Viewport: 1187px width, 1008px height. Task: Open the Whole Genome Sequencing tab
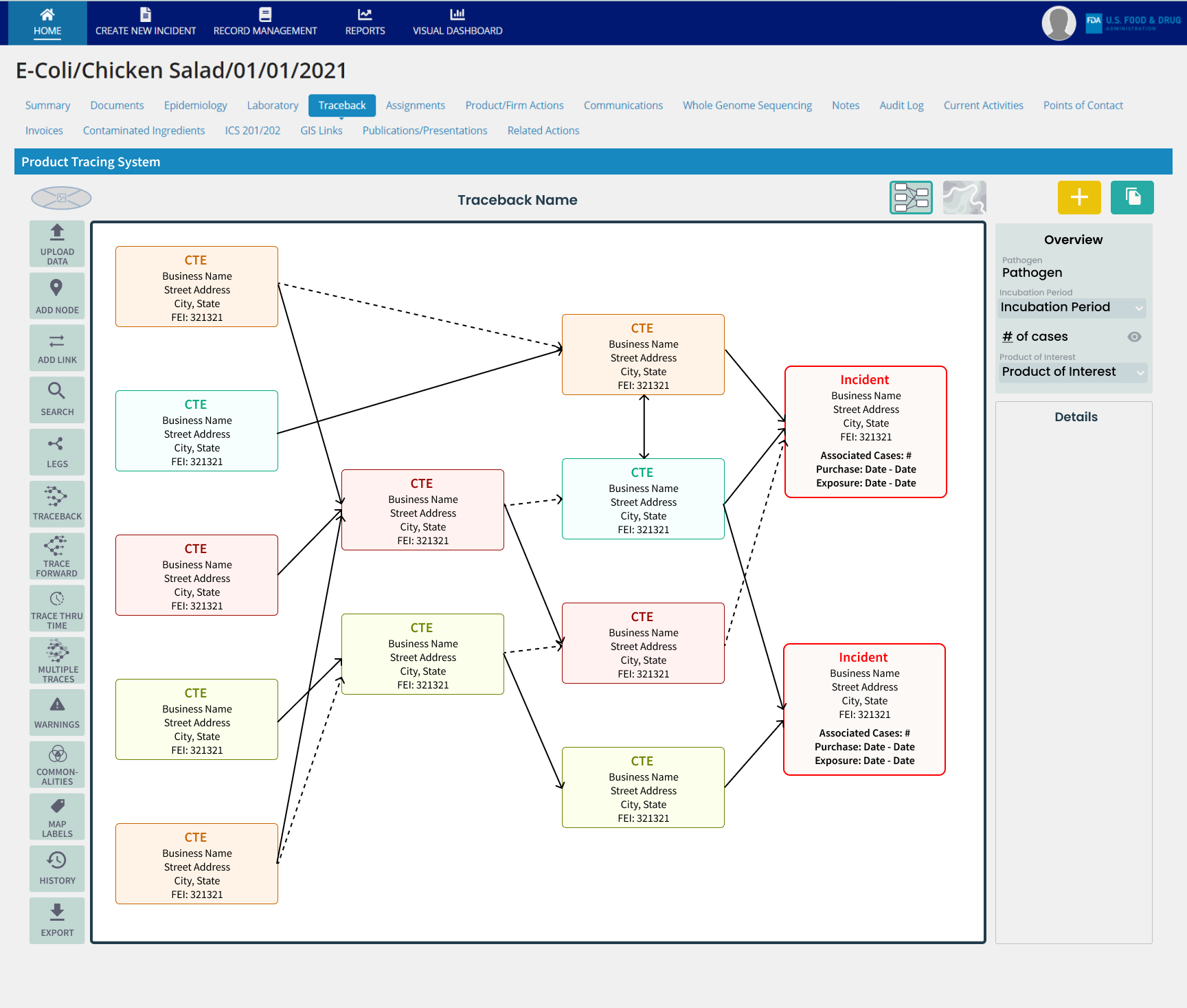(x=747, y=105)
